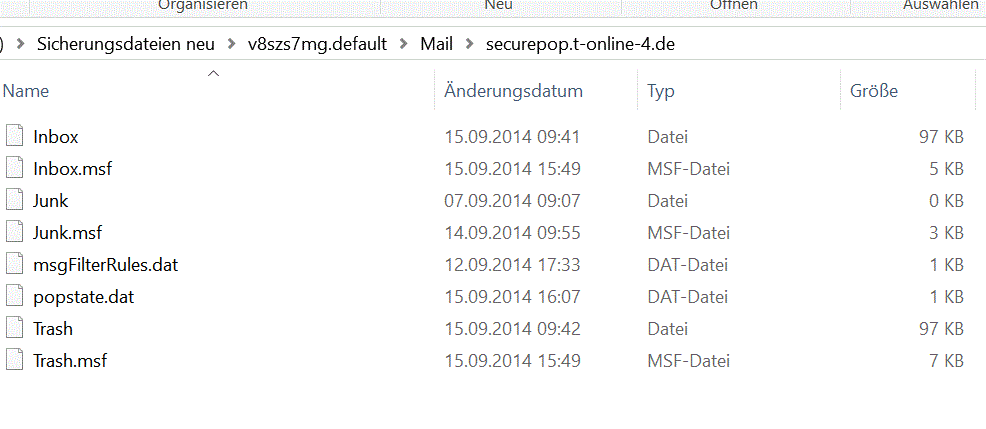The image size is (986, 429).
Task: Expand the chevron after v8szs7mg.default
Action: click(404, 44)
